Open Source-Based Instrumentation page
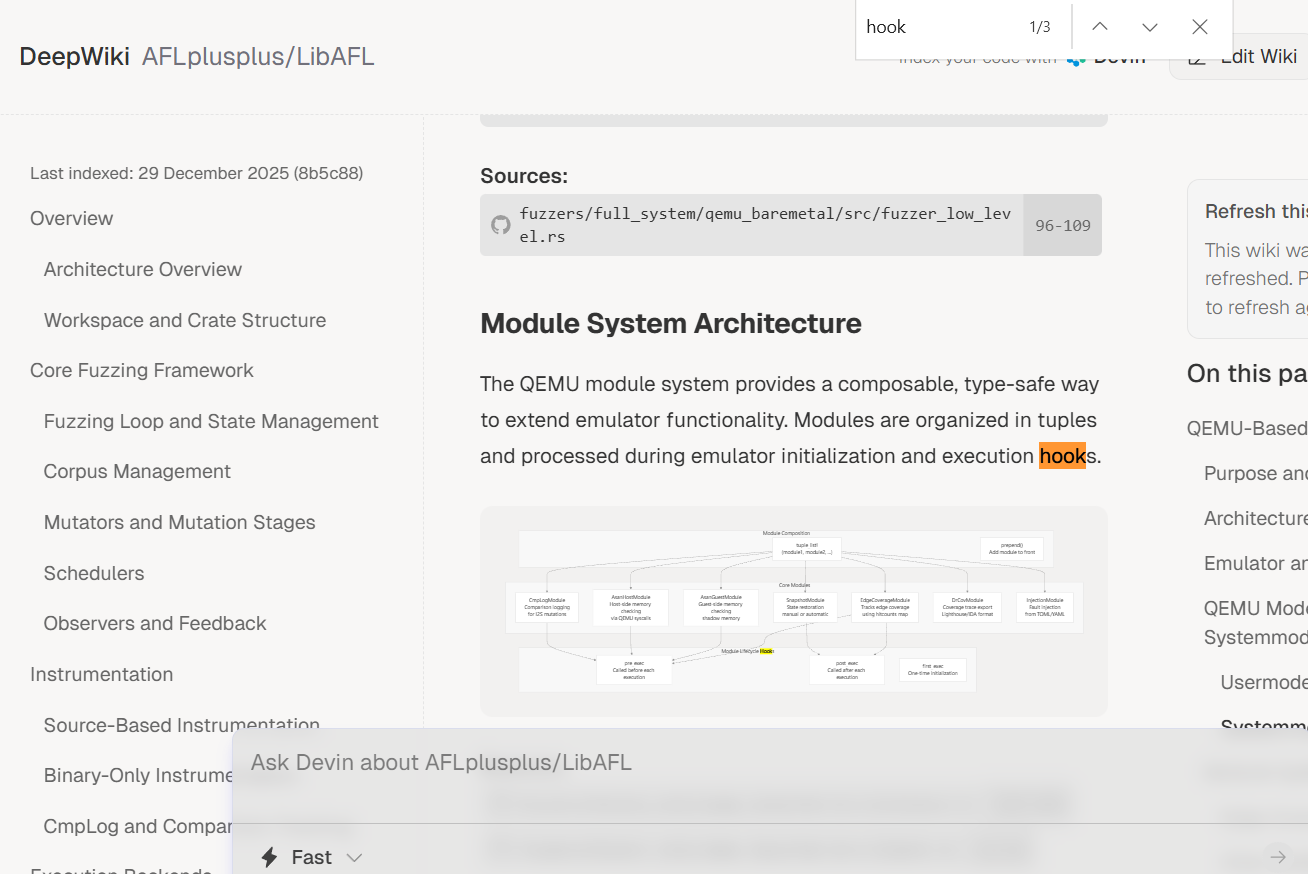1308x874 pixels. (x=182, y=725)
